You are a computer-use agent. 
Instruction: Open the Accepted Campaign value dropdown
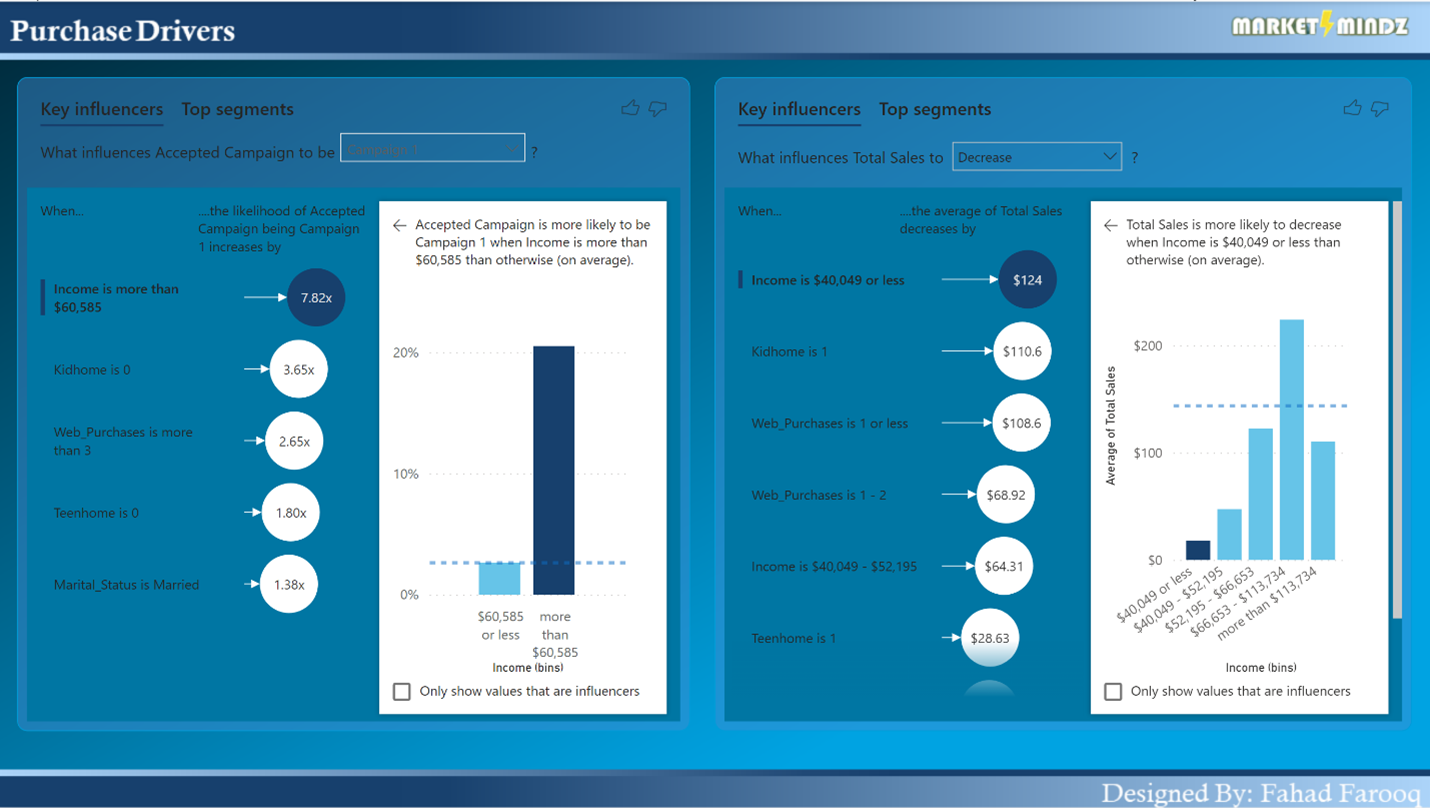(432, 150)
